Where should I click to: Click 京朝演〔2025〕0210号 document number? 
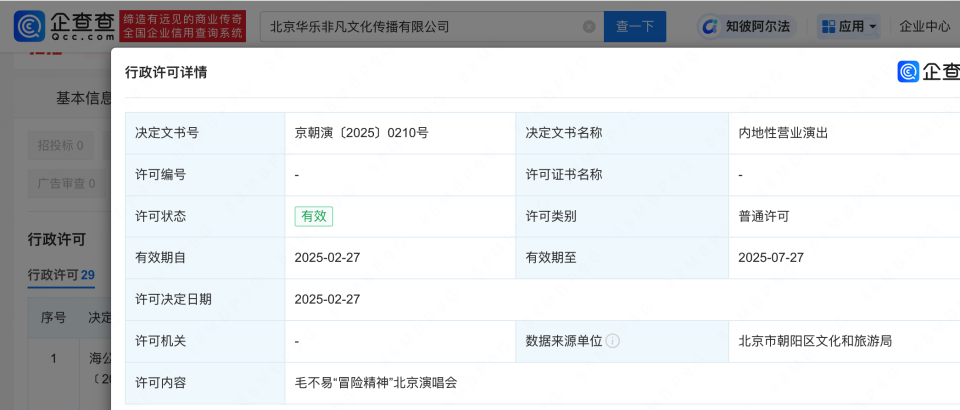tap(361, 133)
